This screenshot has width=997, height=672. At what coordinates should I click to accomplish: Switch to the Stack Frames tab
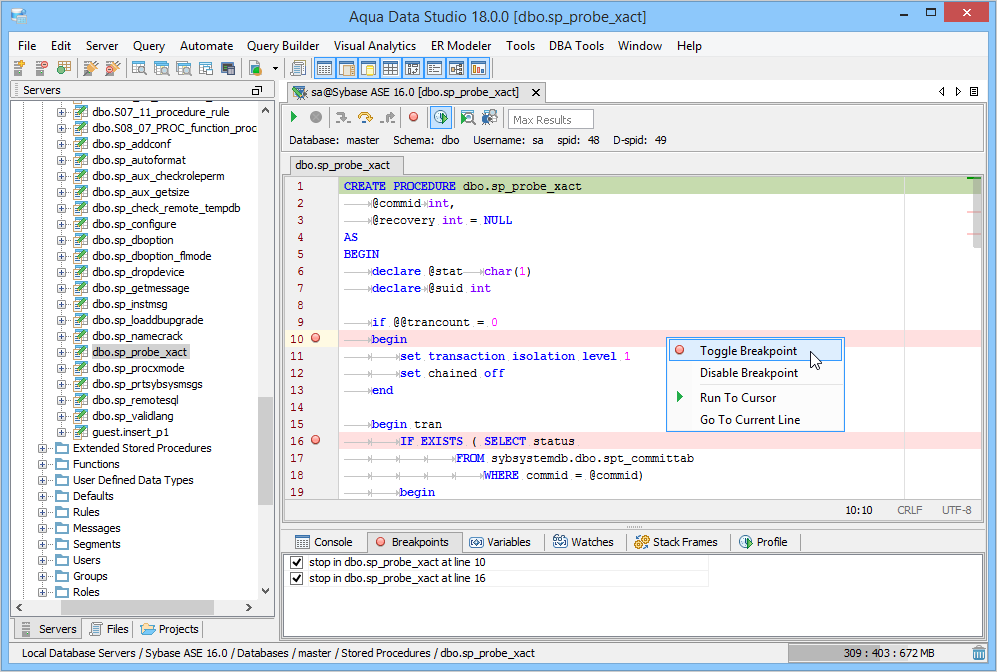pos(676,542)
